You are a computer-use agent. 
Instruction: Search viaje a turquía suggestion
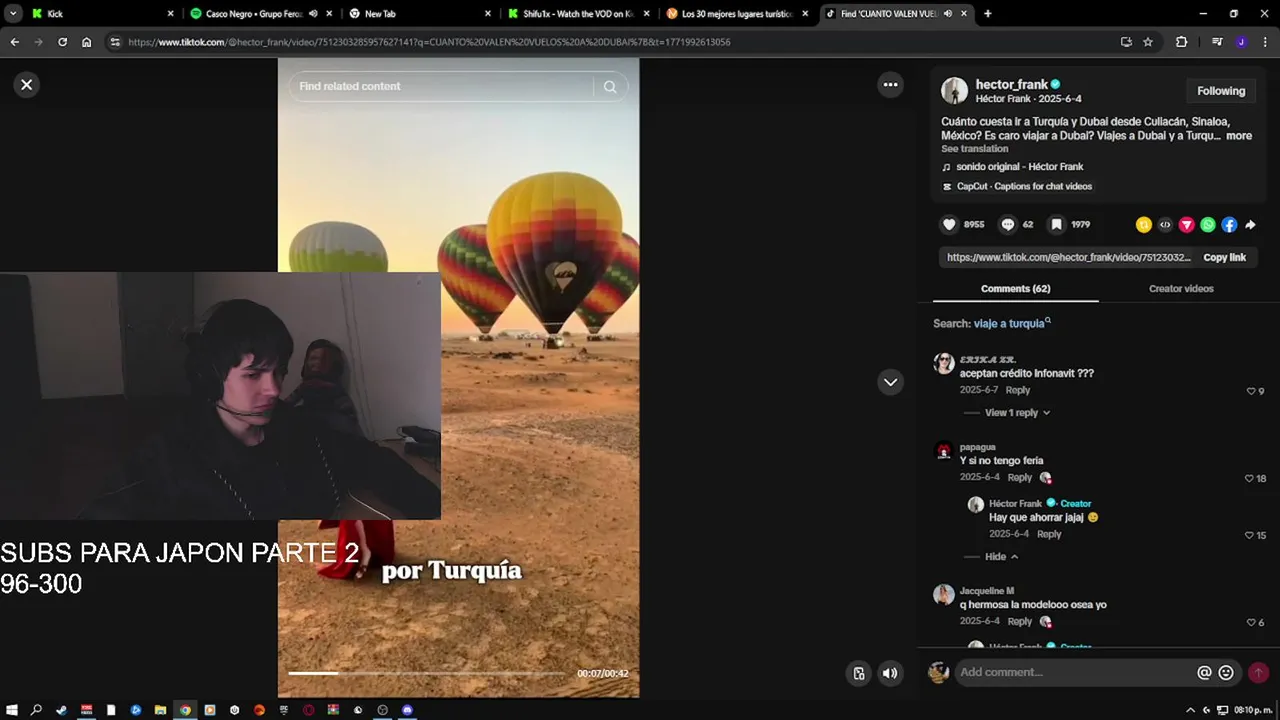click(x=1012, y=324)
